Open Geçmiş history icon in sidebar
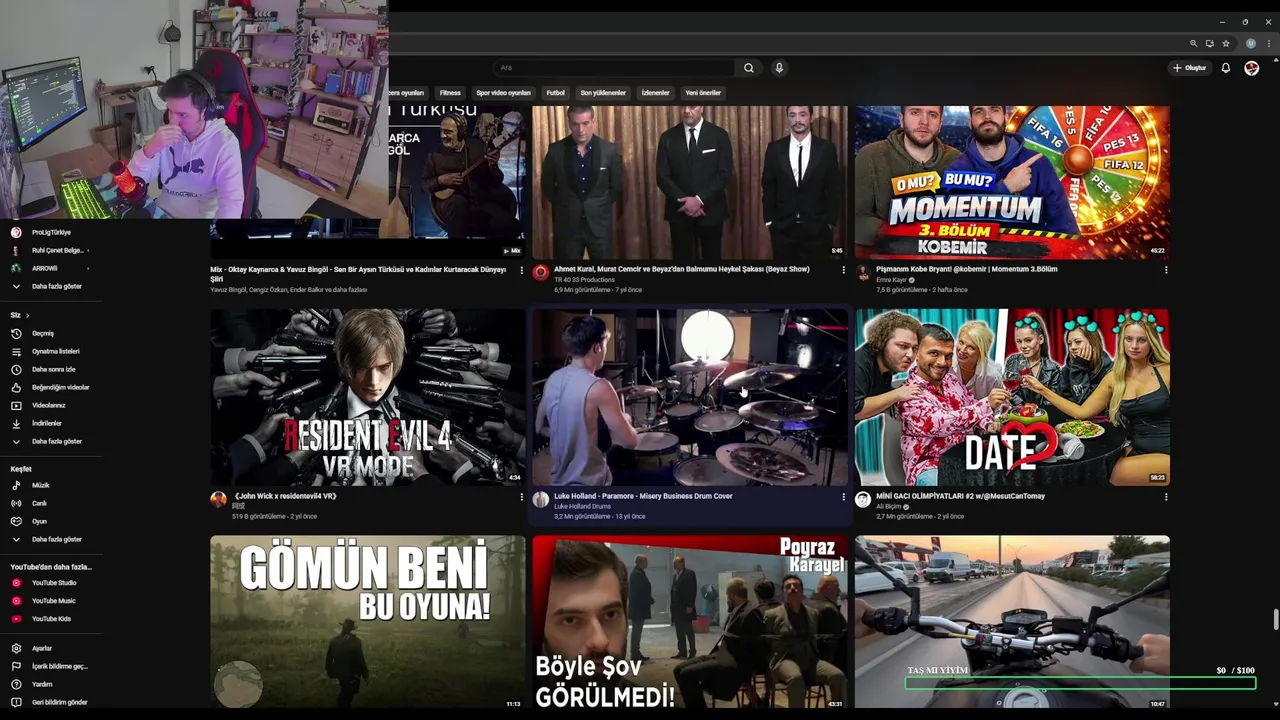The image size is (1280, 720). point(16,333)
